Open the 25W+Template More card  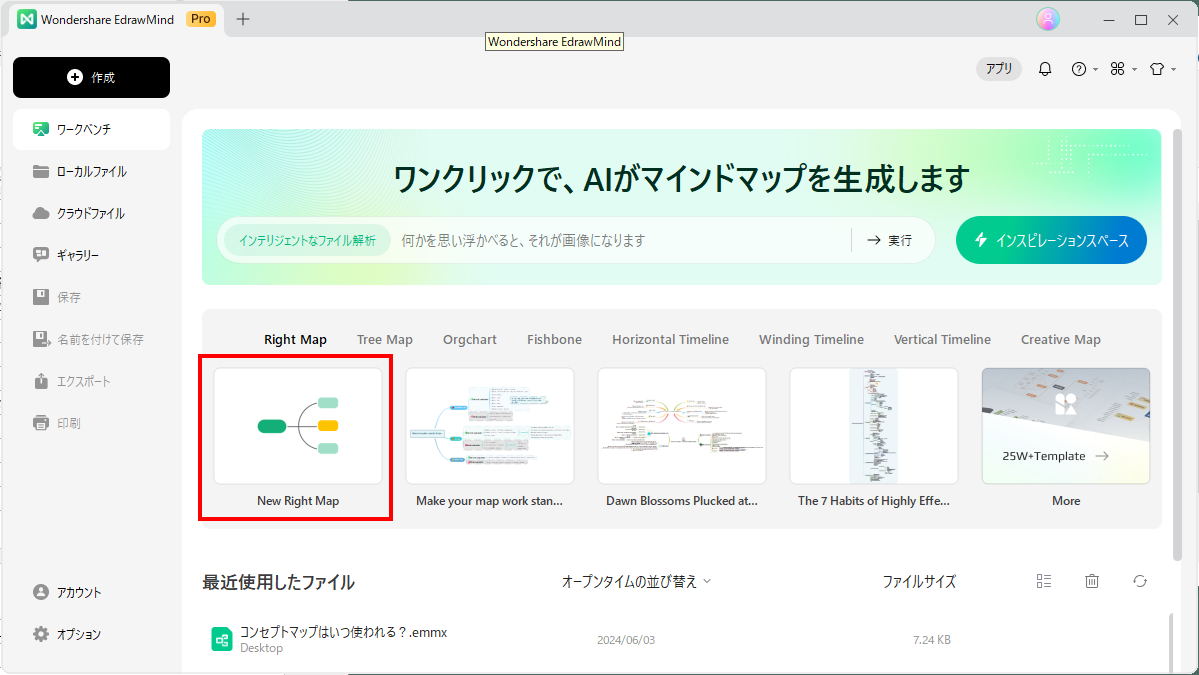tap(1066, 426)
